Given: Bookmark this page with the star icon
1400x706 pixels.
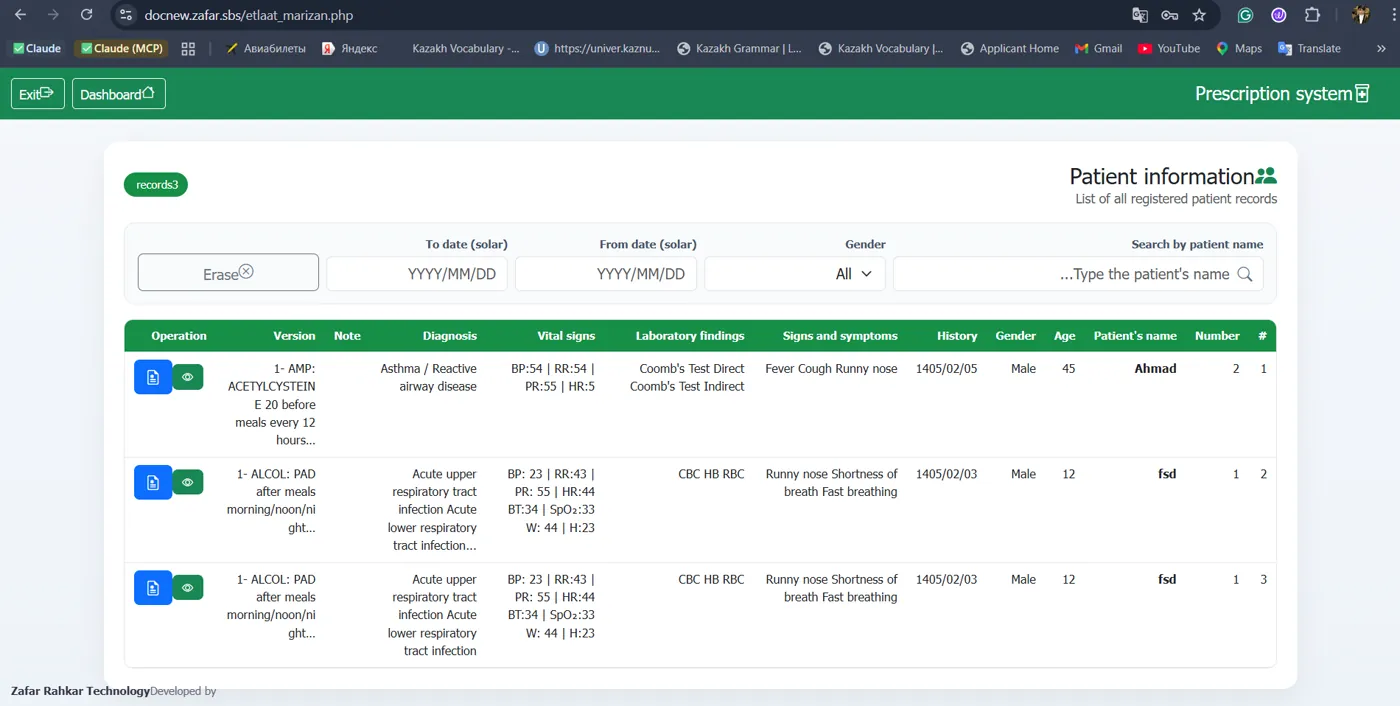Looking at the screenshot, I should coord(1200,15).
